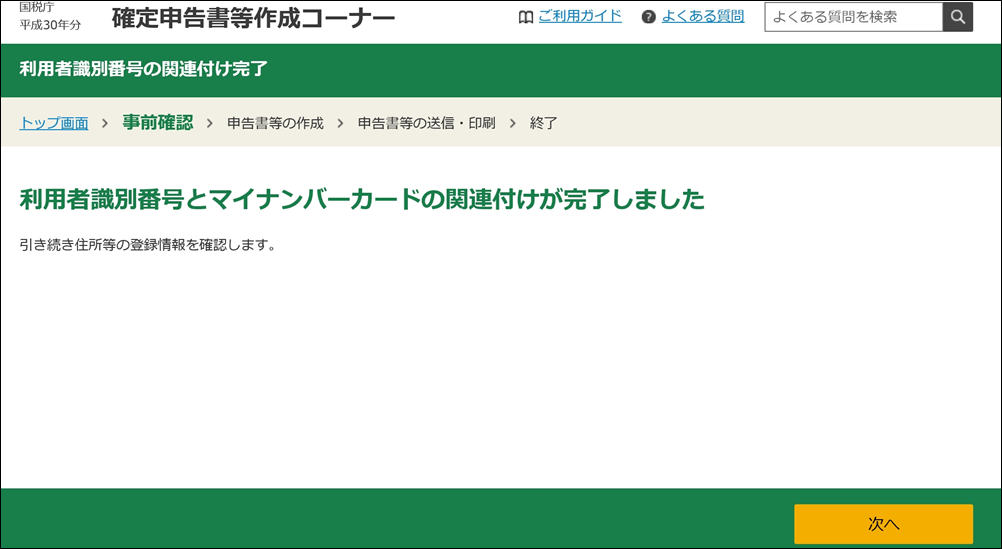Click the question mark icon beside よくある質問

[x=649, y=17]
